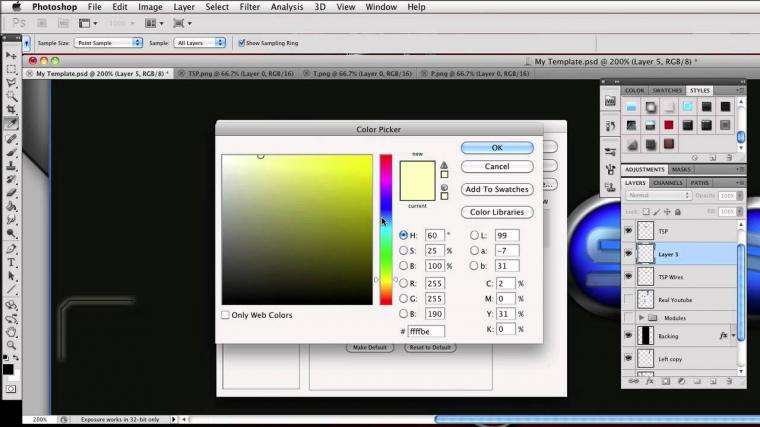760x427 pixels.
Task: Select the Type tool
Action: 11,262
